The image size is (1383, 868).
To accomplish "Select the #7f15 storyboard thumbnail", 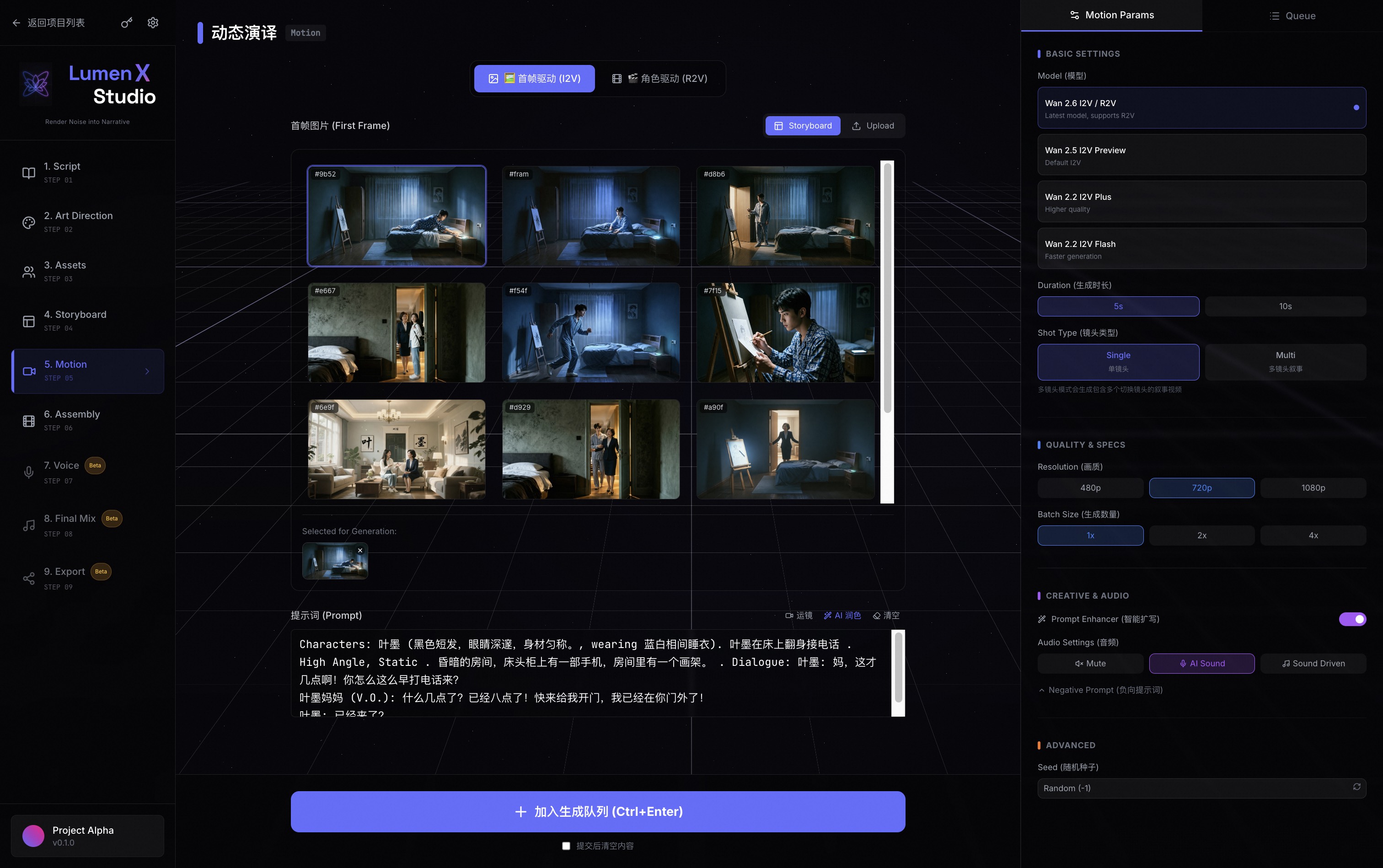I will pyautogui.click(x=785, y=332).
